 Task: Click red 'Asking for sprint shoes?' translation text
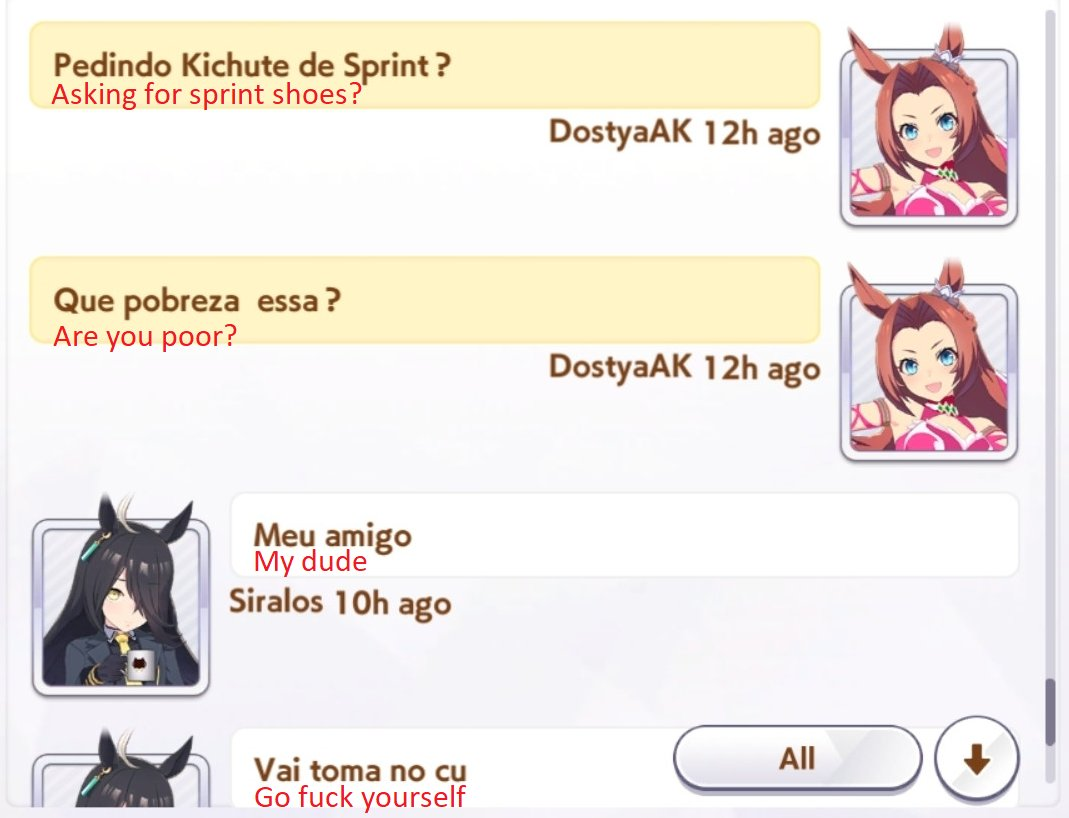206,95
